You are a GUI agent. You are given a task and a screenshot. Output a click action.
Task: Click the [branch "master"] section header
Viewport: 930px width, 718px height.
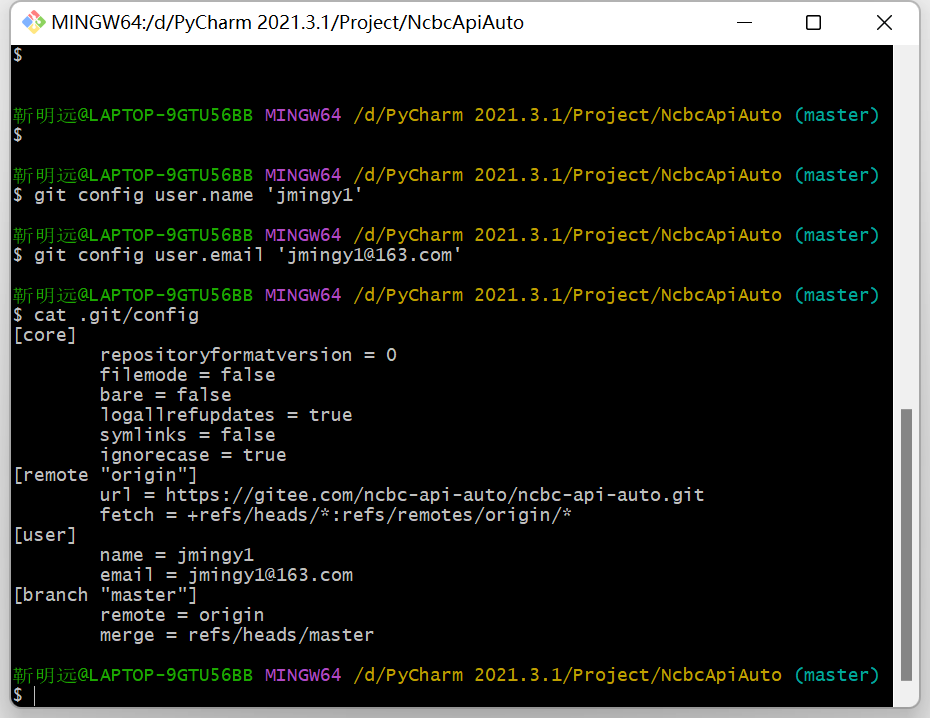pos(105,595)
